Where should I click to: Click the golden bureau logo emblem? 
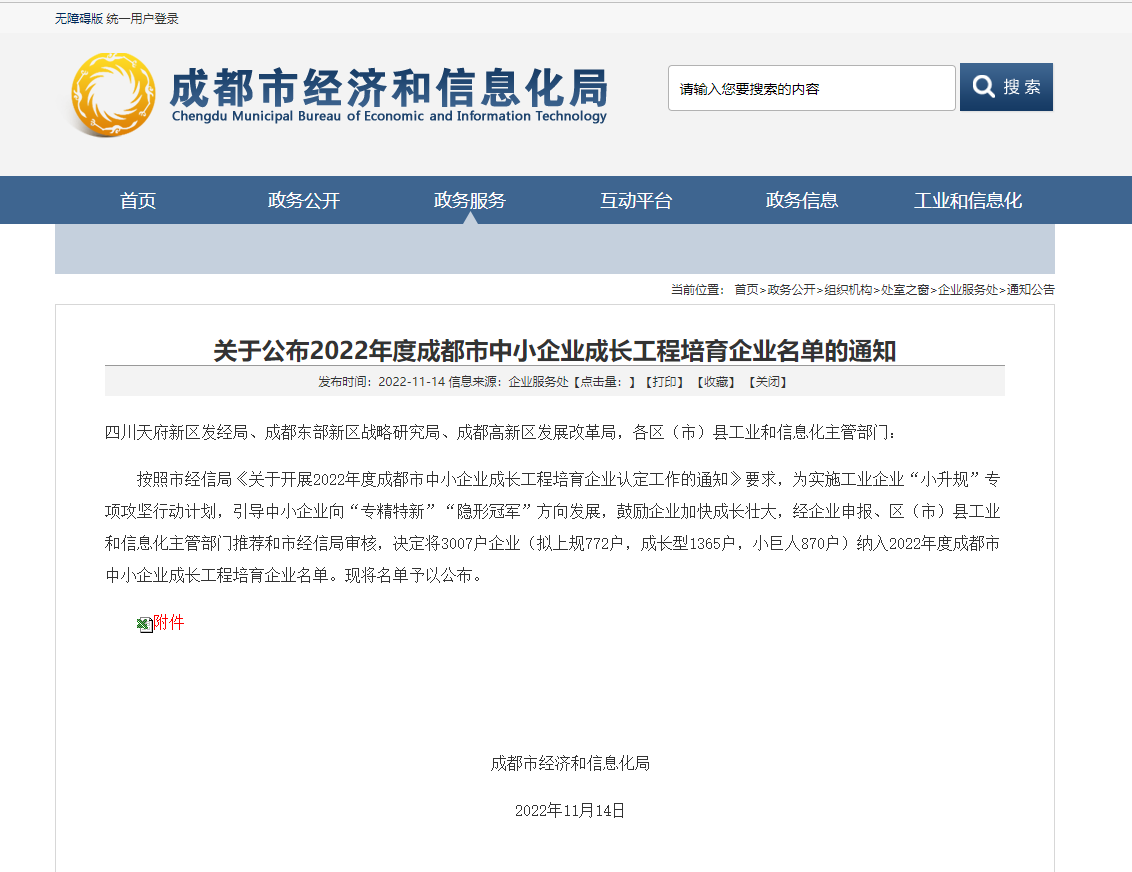coord(113,94)
